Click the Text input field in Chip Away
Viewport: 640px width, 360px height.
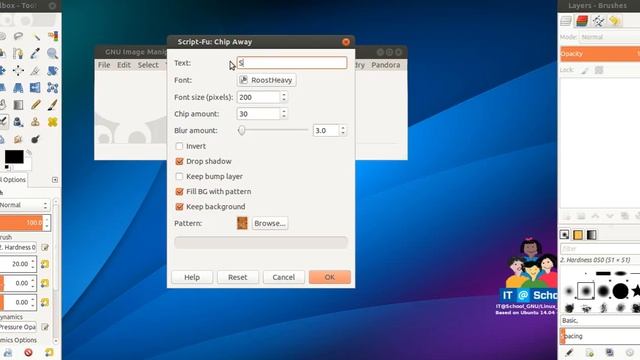point(292,62)
